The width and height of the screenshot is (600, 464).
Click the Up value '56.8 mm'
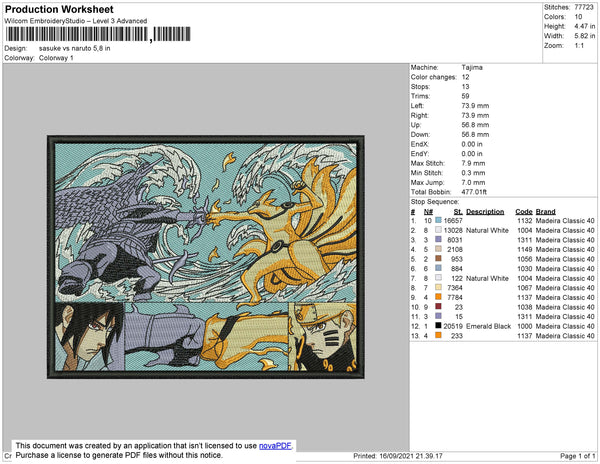click(475, 125)
